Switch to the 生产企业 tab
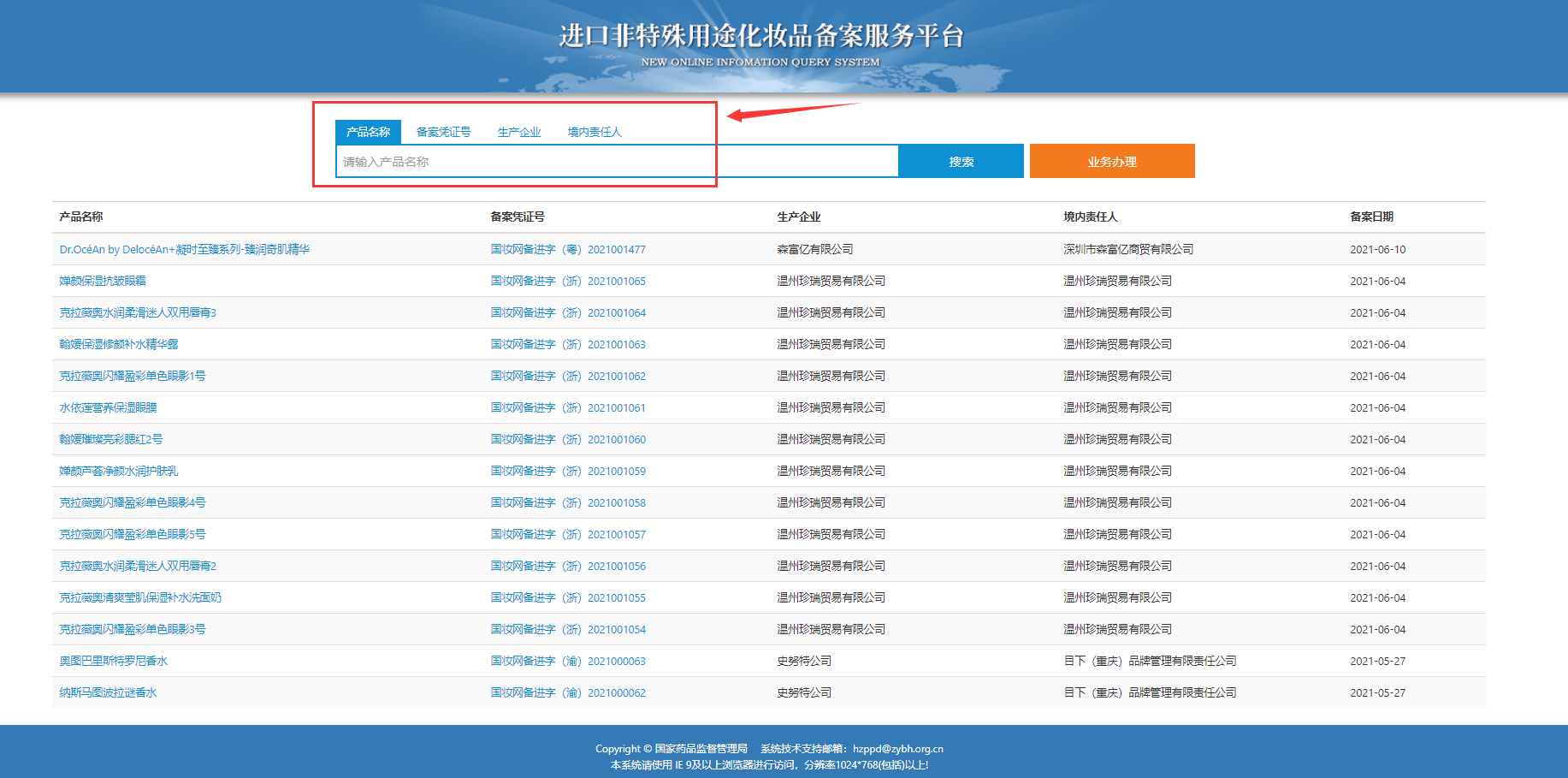Image resolution: width=1568 pixels, height=778 pixels. [519, 132]
